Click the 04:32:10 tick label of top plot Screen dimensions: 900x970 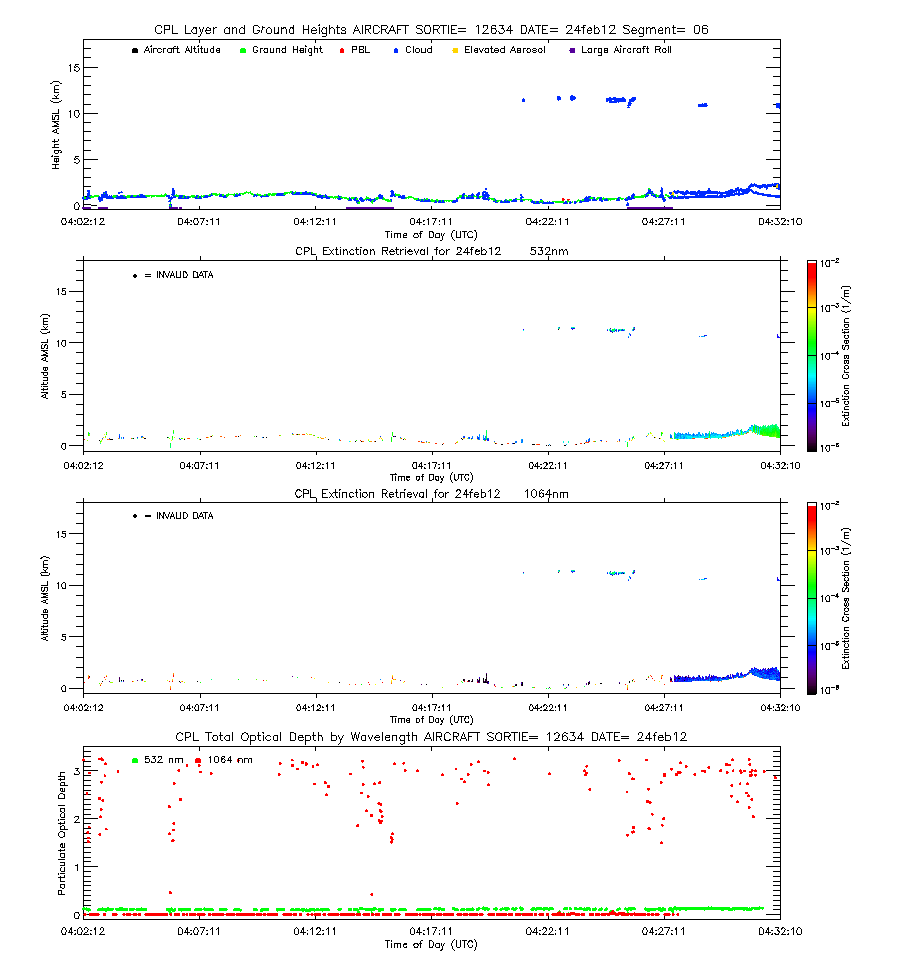[780, 221]
